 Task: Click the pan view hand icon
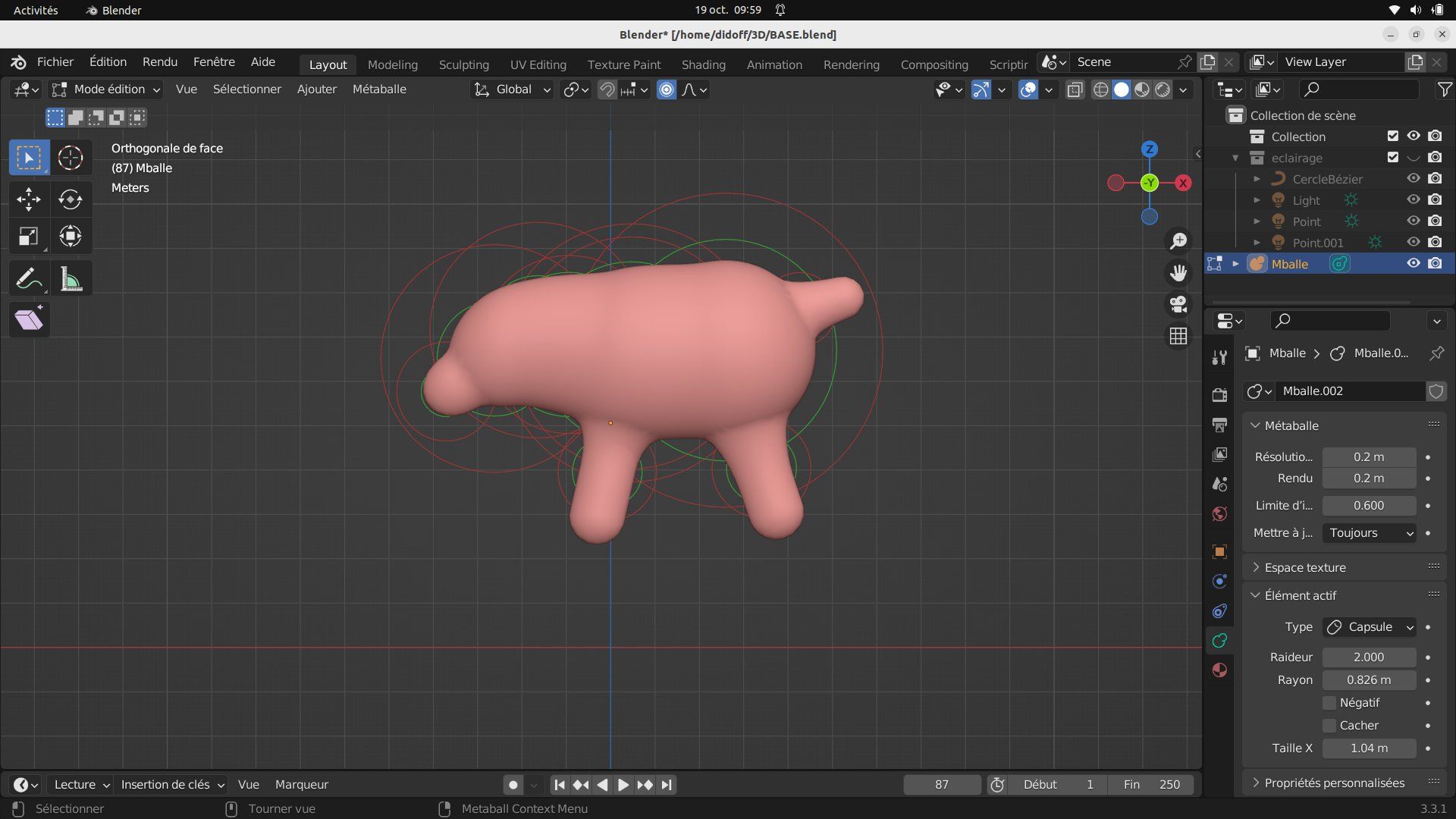[1178, 273]
